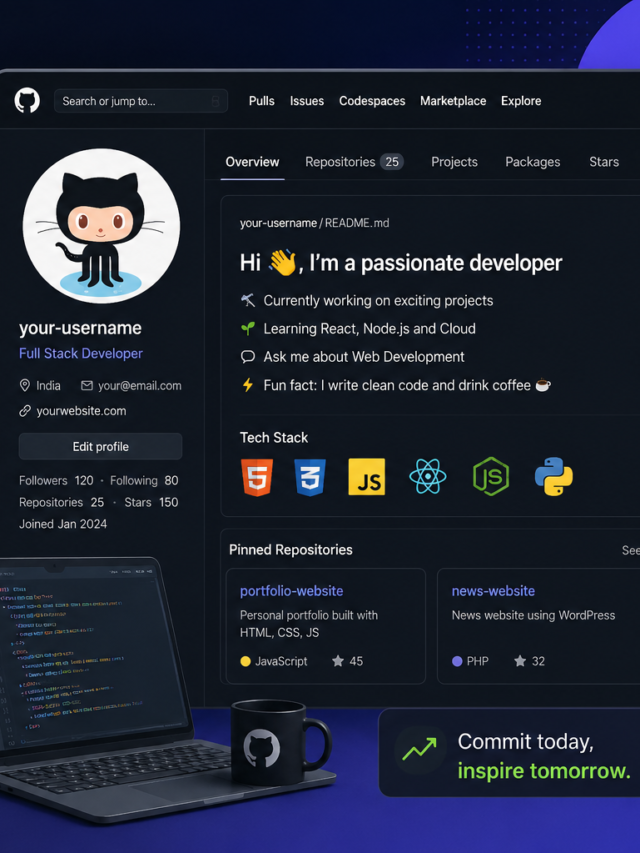This screenshot has height=853, width=640.
Task: View Followers 120 list
Action: [56, 481]
